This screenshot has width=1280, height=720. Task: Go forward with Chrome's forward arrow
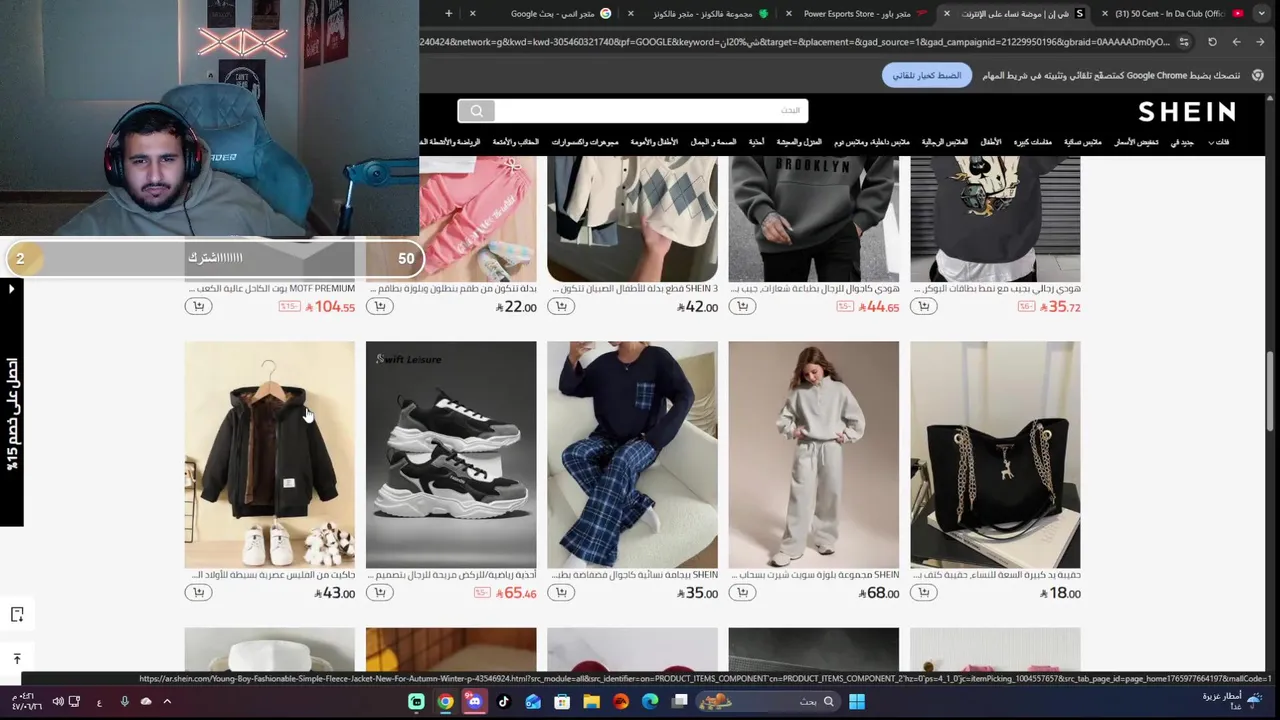[1236, 42]
